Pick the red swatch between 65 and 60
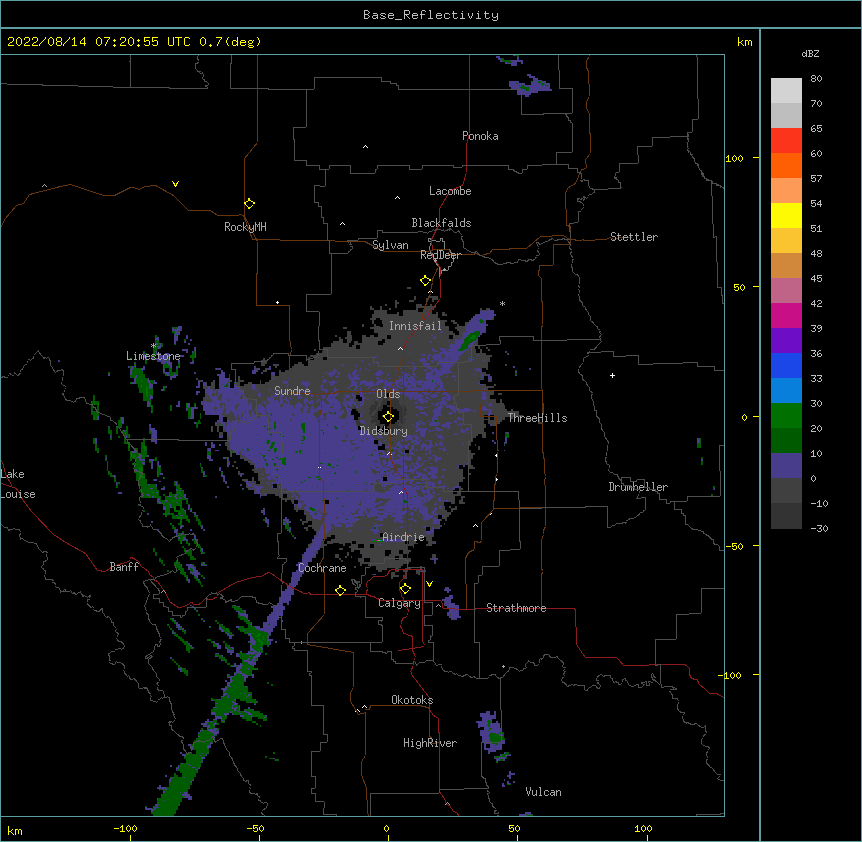The width and height of the screenshot is (862, 842). pos(786,141)
